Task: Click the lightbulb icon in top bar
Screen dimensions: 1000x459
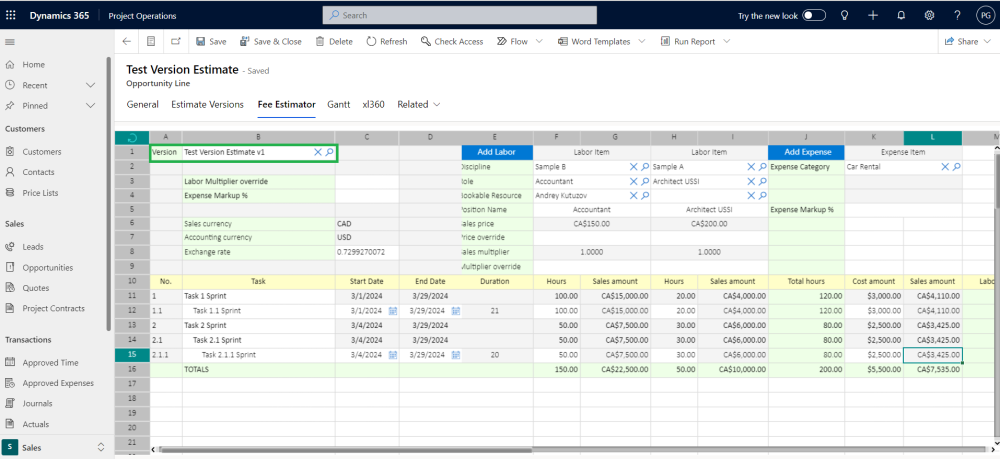Action: [x=845, y=16]
